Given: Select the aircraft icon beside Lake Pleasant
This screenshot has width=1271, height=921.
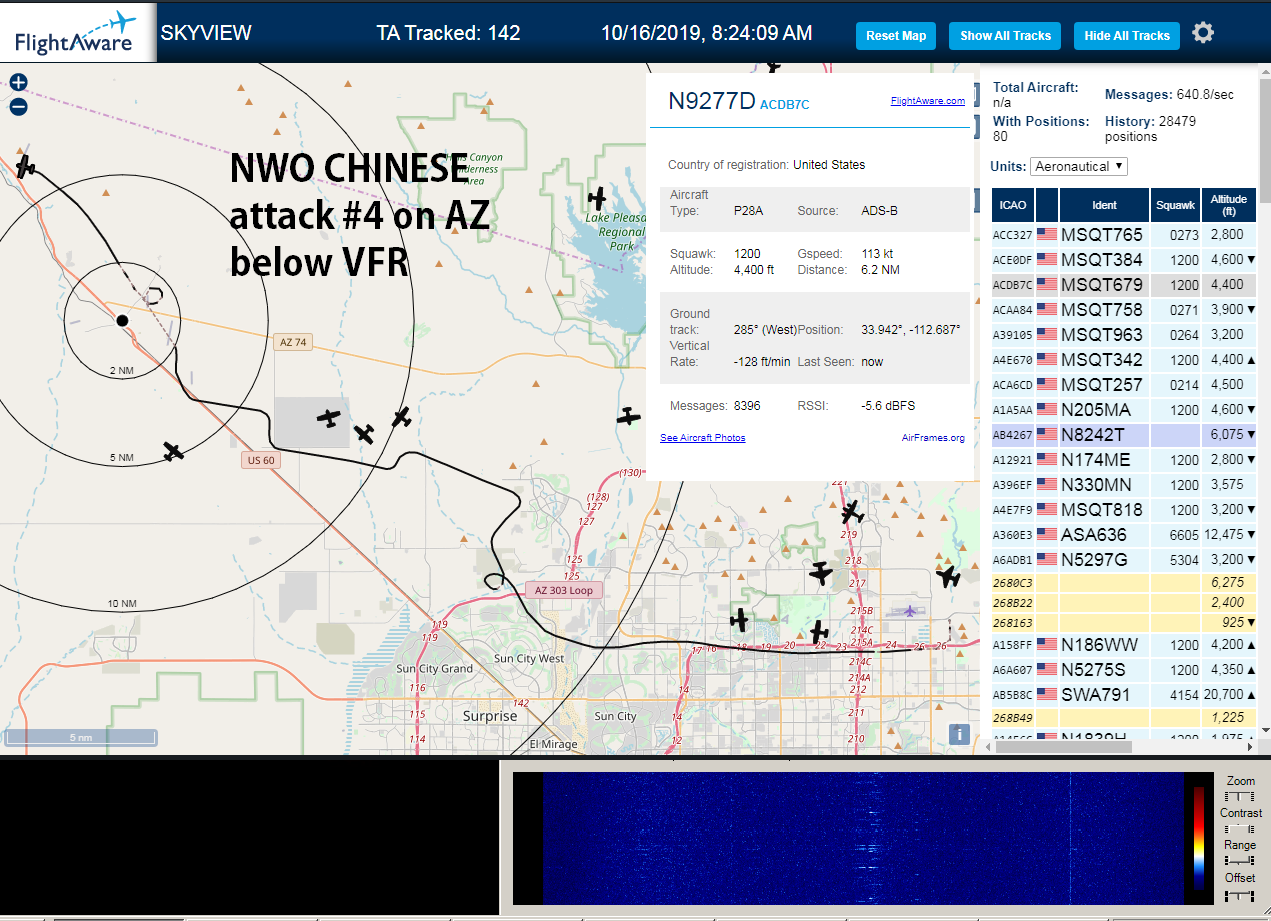Looking at the screenshot, I should coord(598,198).
